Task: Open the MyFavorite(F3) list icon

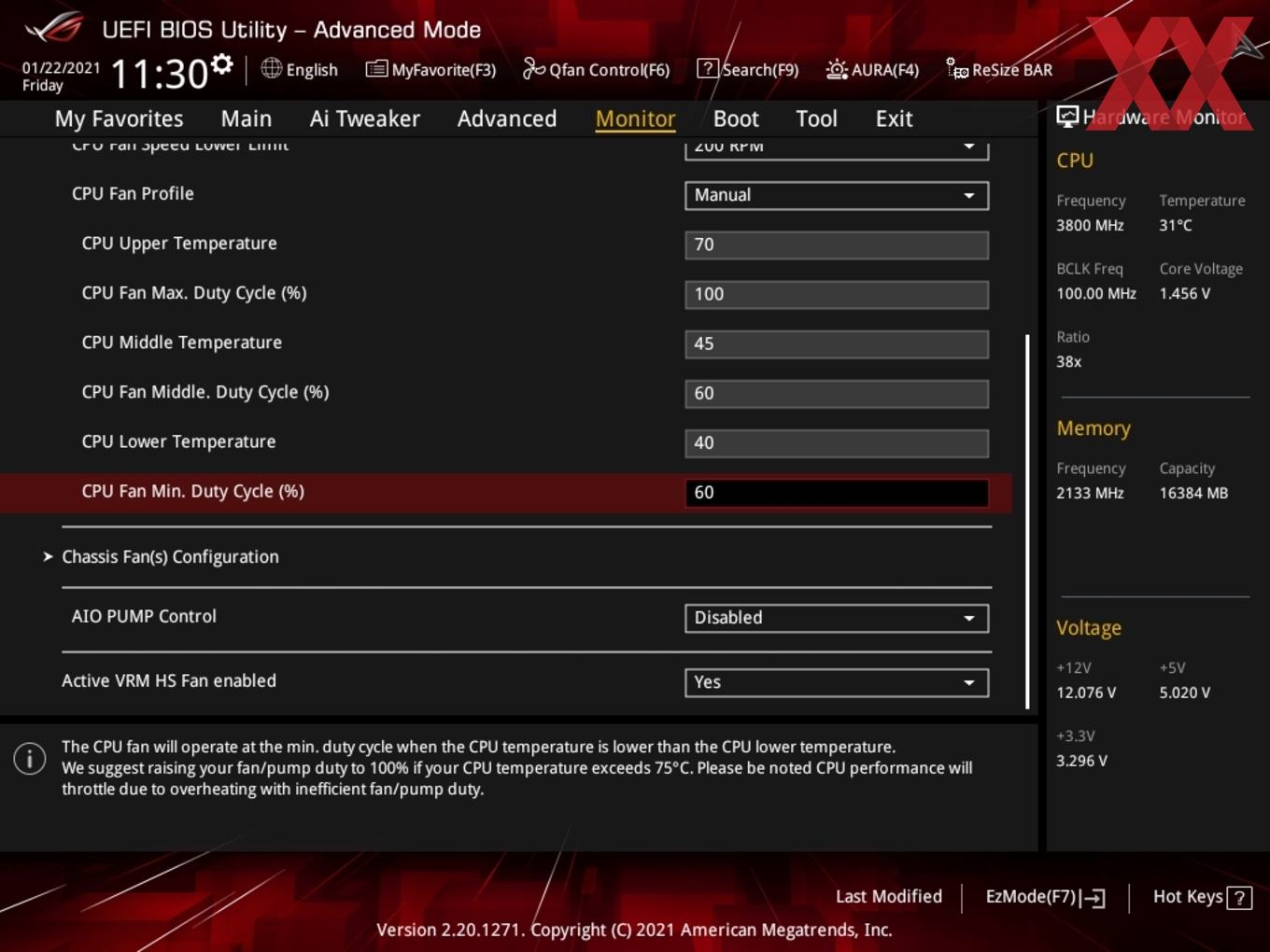Action: [x=376, y=69]
